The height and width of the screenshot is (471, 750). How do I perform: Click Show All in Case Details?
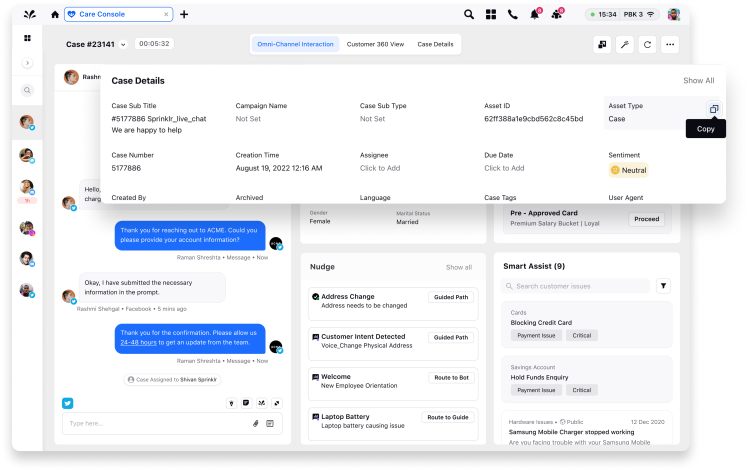[698, 80]
